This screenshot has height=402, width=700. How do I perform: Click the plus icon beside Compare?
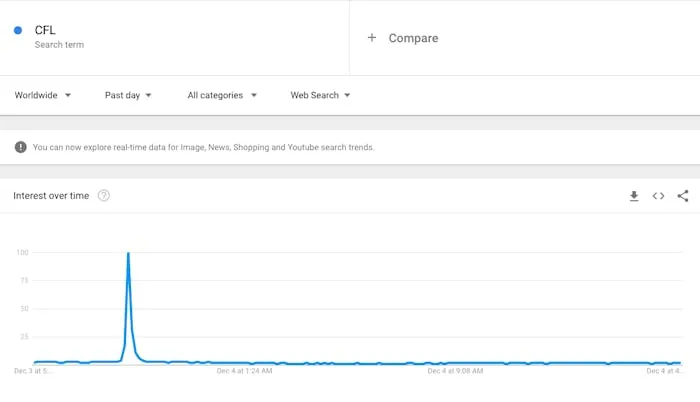pyautogui.click(x=371, y=38)
